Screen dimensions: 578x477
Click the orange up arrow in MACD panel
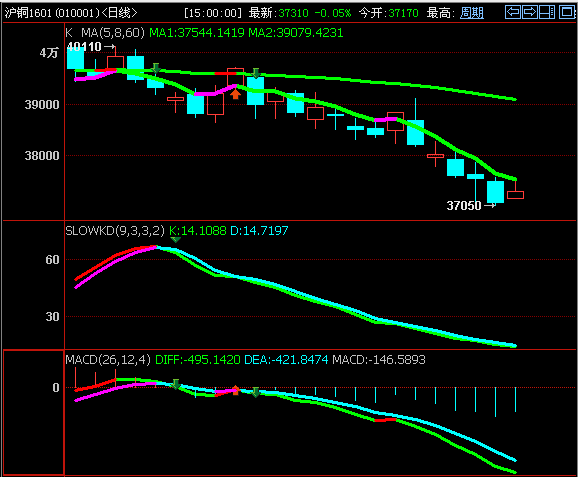tap(236, 390)
